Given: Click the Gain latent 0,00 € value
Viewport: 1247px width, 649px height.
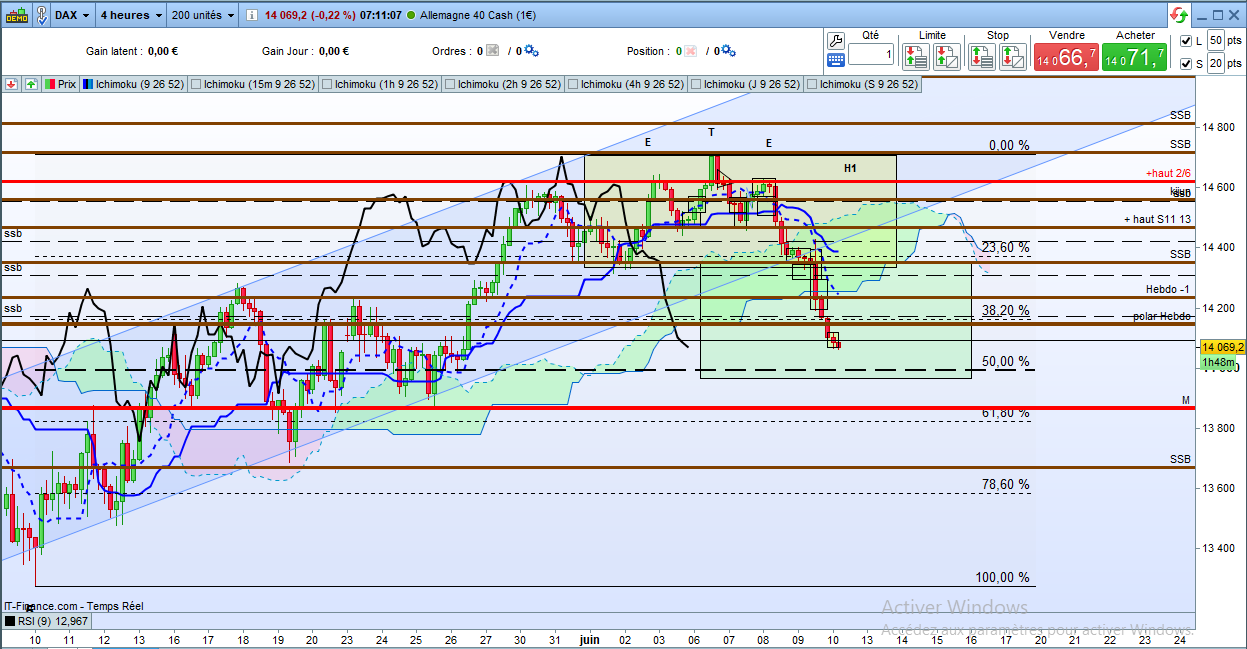Looking at the screenshot, I should [163, 51].
